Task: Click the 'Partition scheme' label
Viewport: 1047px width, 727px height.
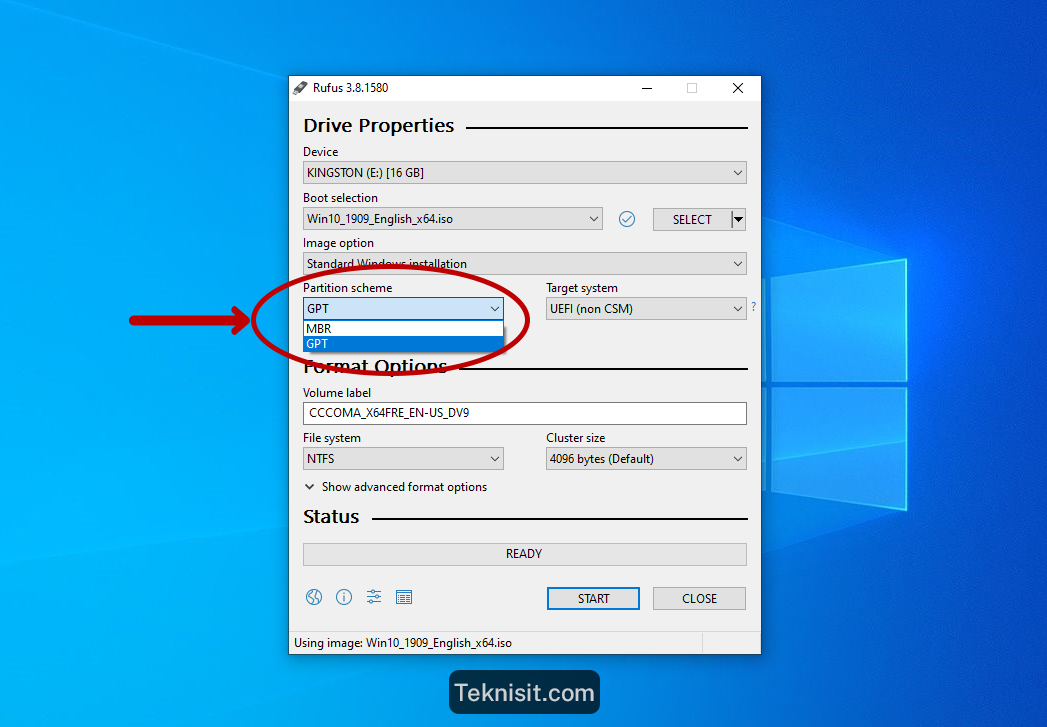Action: [347, 288]
